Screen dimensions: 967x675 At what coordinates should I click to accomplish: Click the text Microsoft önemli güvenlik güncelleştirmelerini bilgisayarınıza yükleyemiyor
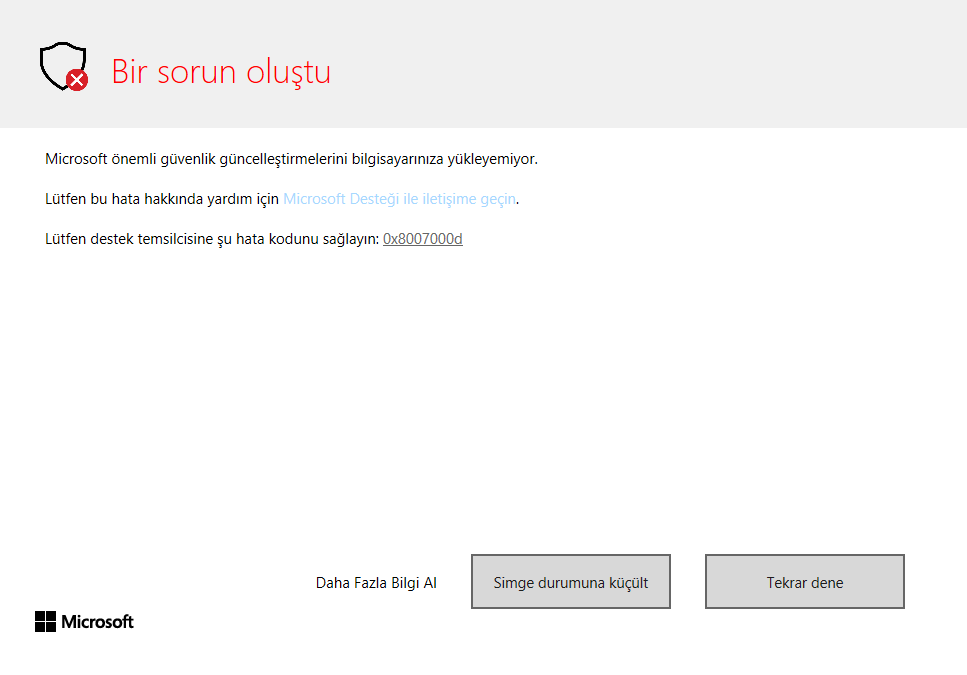291,159
